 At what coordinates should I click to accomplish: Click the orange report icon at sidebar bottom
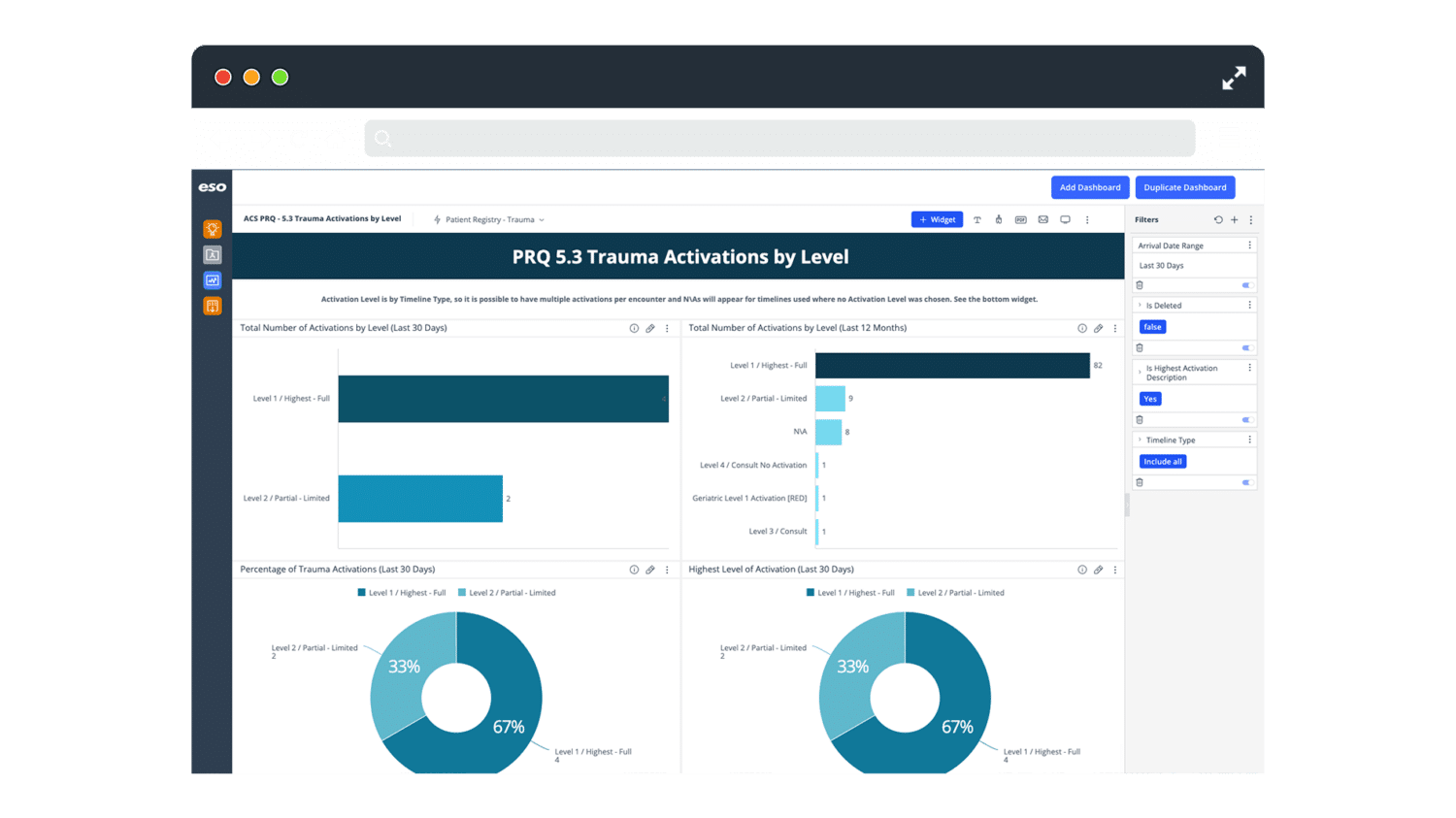click(x=212, y=305)
